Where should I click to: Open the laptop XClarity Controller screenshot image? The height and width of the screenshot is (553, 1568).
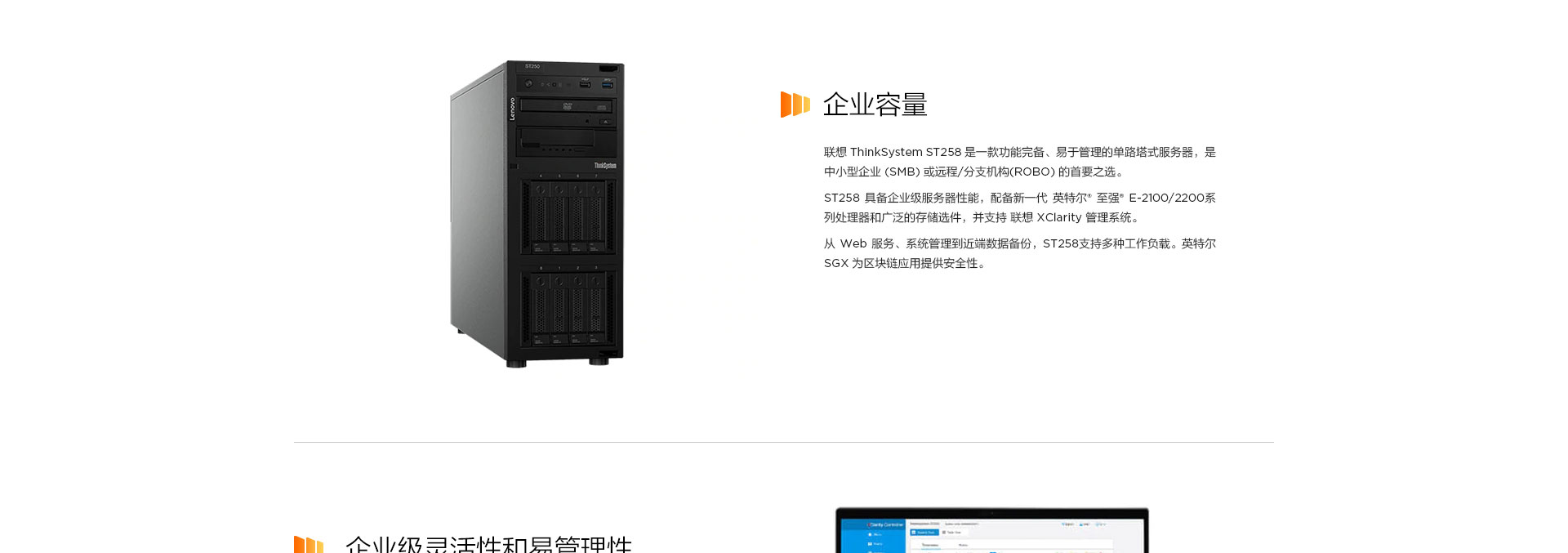992,530
